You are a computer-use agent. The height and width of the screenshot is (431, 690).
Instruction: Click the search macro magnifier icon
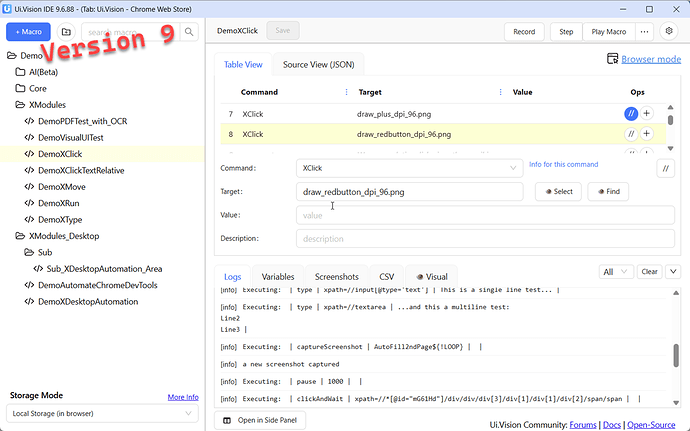(189, 32)
